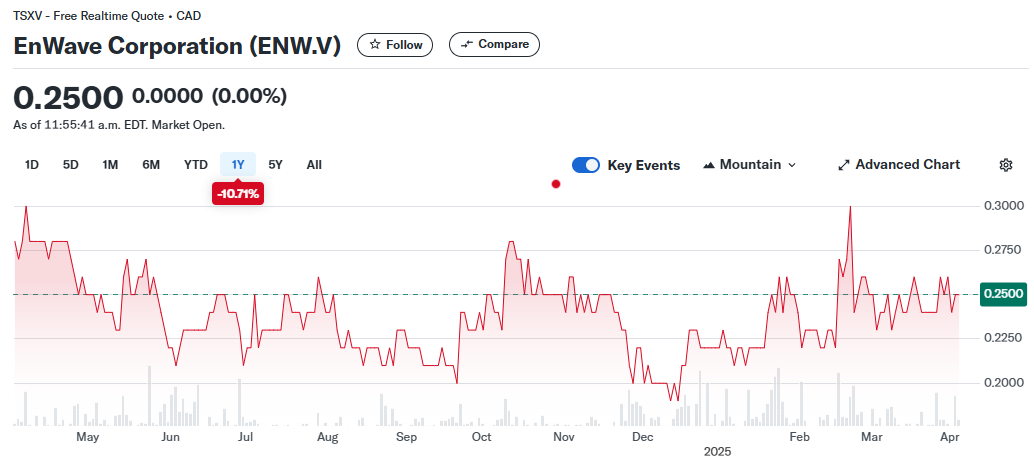Screen dimensions: 1034x464
Task: Switch chart to 5Y range
Action: 276,165
